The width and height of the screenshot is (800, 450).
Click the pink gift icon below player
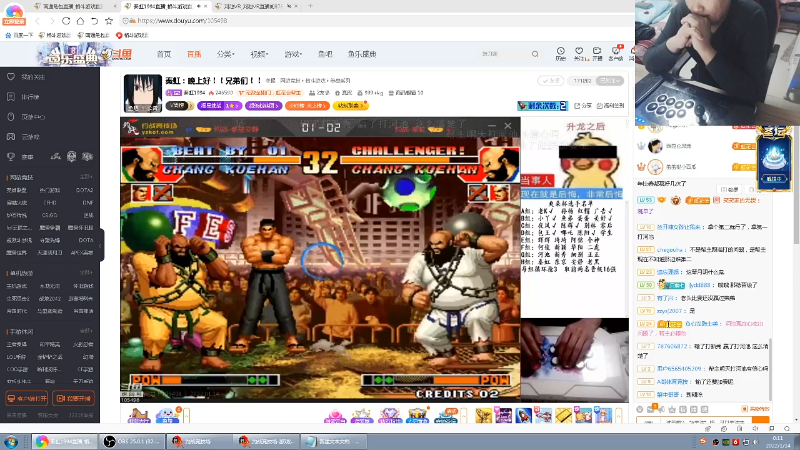click(x=335, y=415)
